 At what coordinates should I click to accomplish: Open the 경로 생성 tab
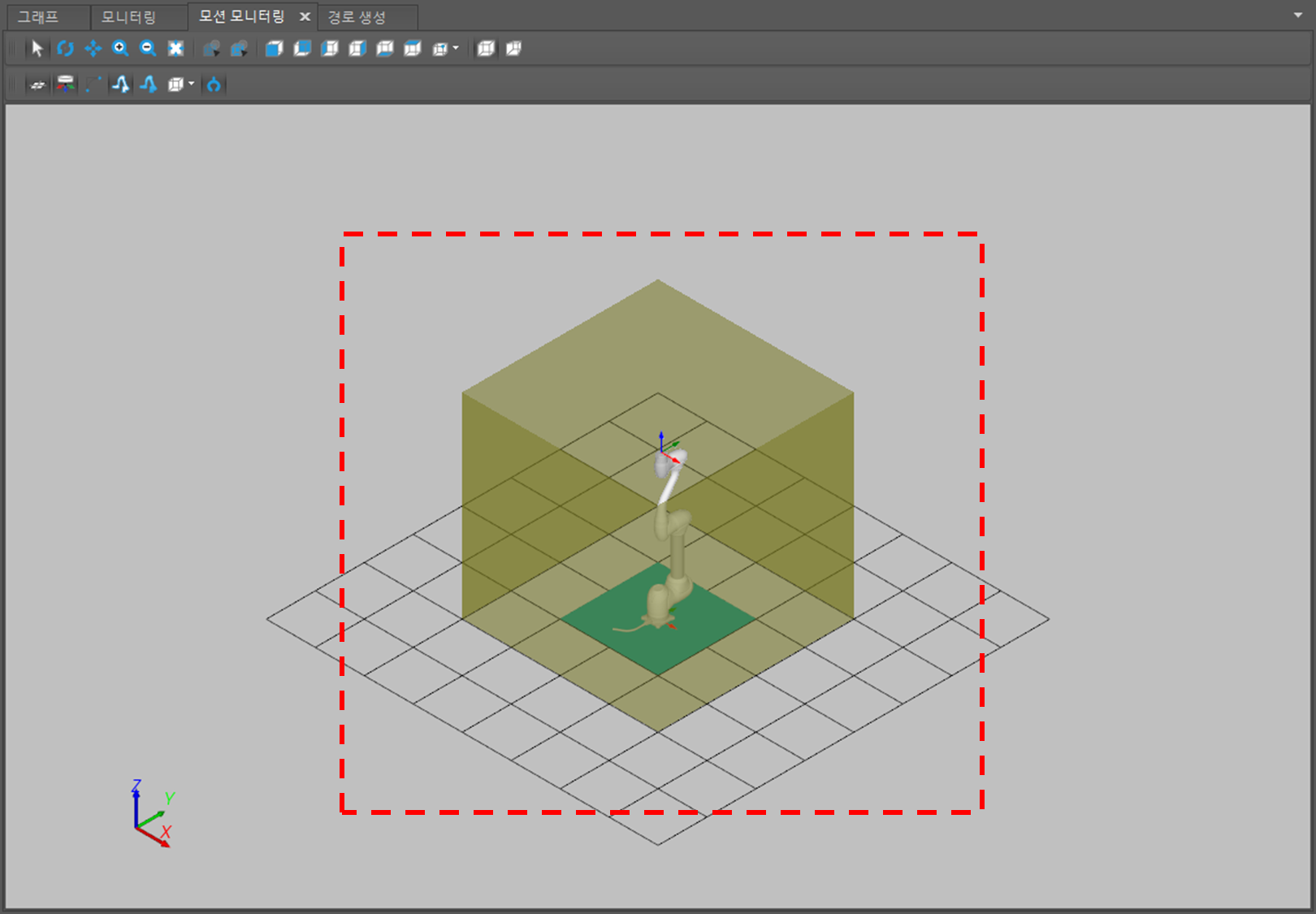357,17
